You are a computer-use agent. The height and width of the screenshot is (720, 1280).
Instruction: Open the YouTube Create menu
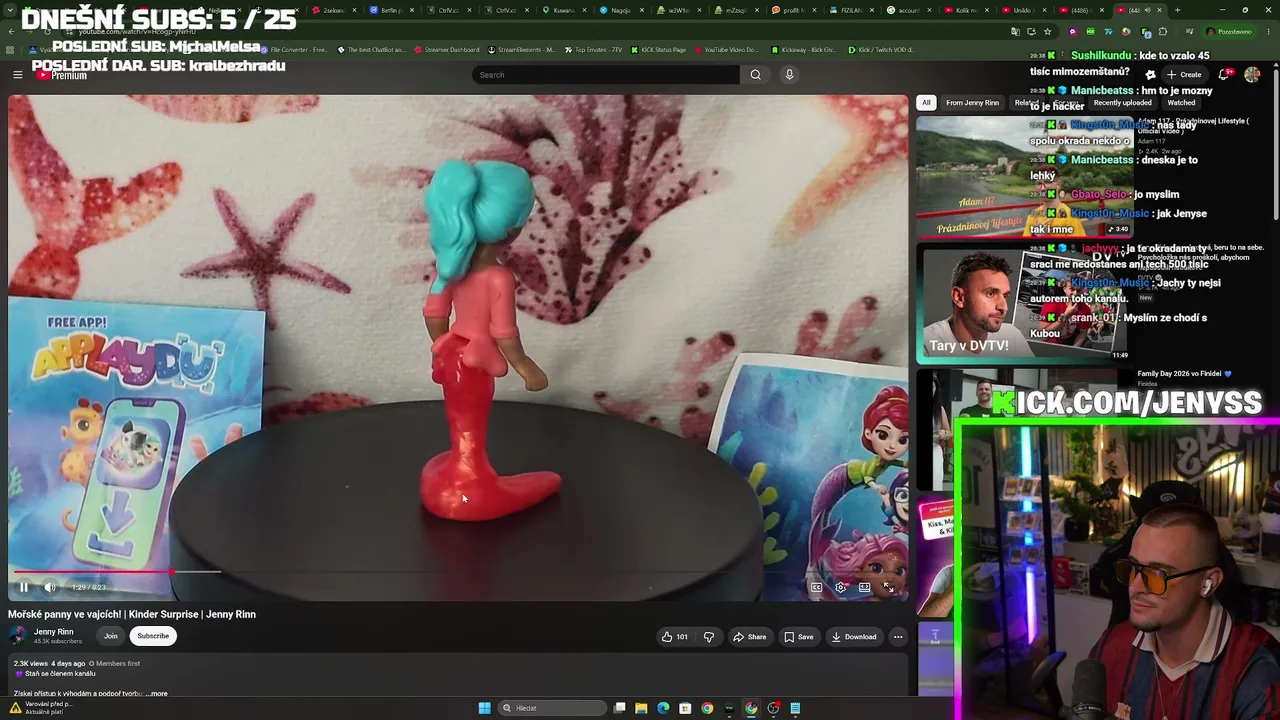(x=1185, y=75)
